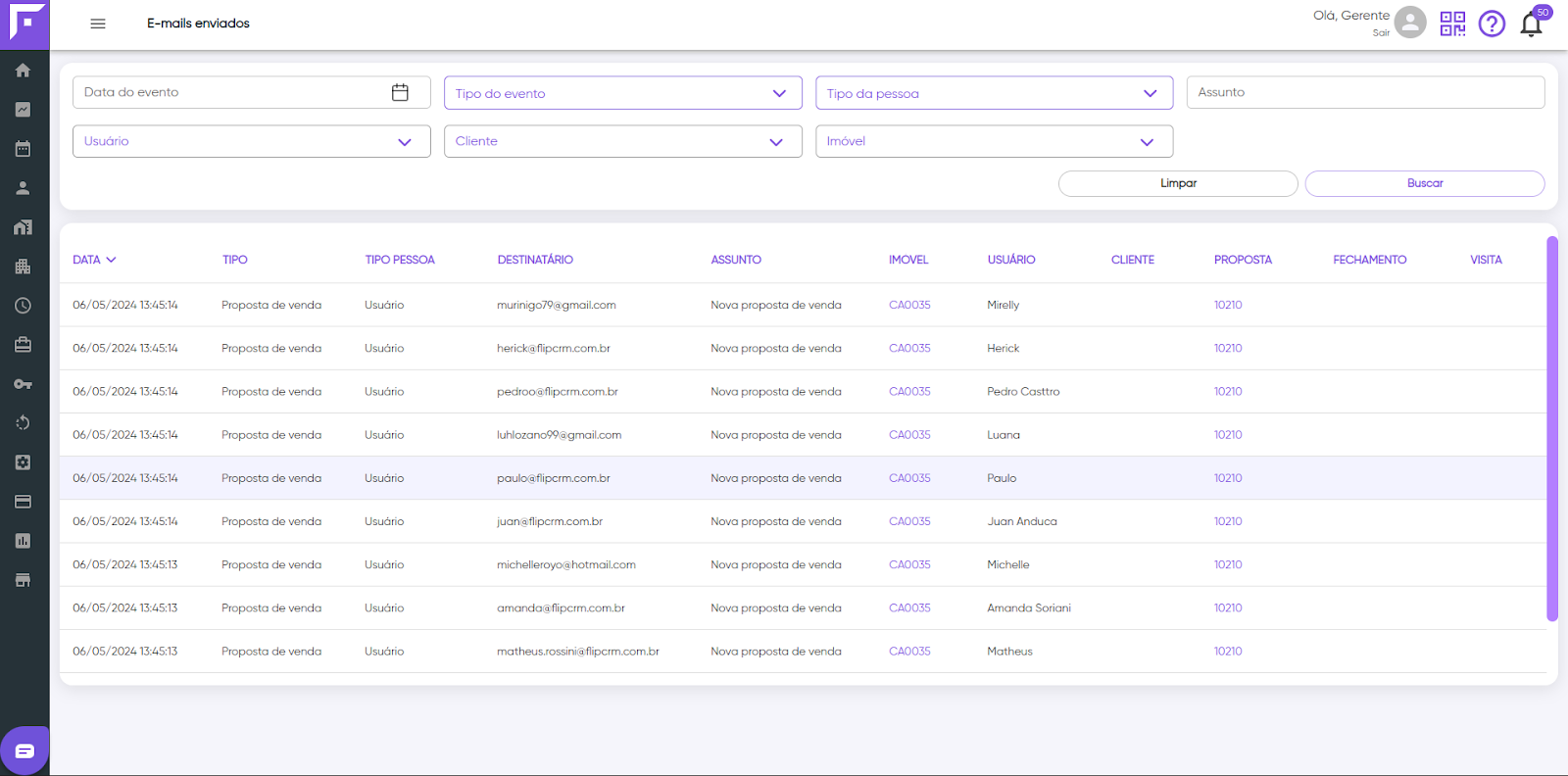1568x776 pixels.
Task: Expand the Tipo do evento dropdown
Action: point(623,93)
